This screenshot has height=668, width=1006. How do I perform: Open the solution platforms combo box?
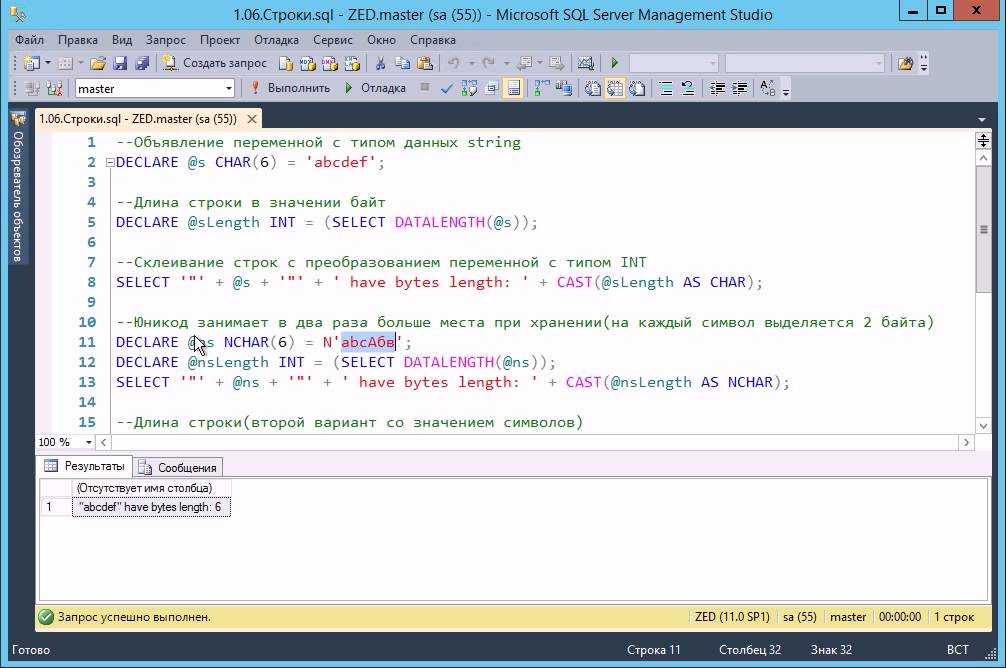tap(805, 63)
